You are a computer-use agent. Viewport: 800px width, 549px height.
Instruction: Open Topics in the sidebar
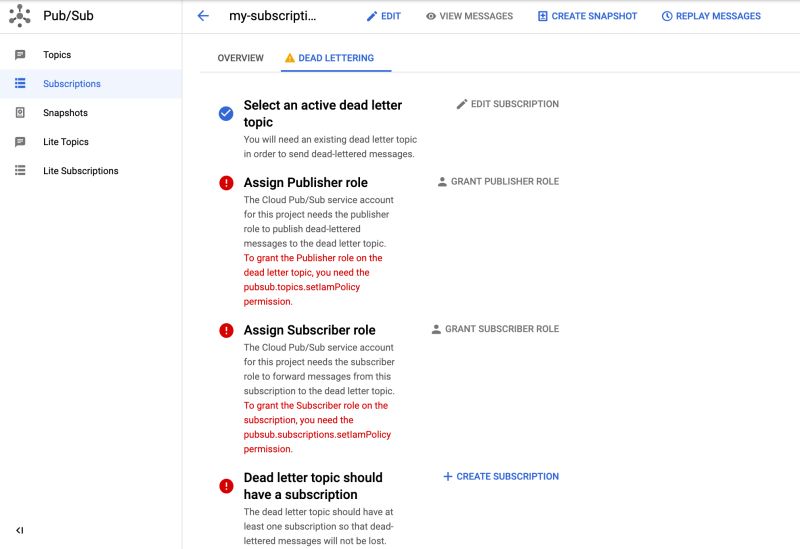tap(91, 55)
